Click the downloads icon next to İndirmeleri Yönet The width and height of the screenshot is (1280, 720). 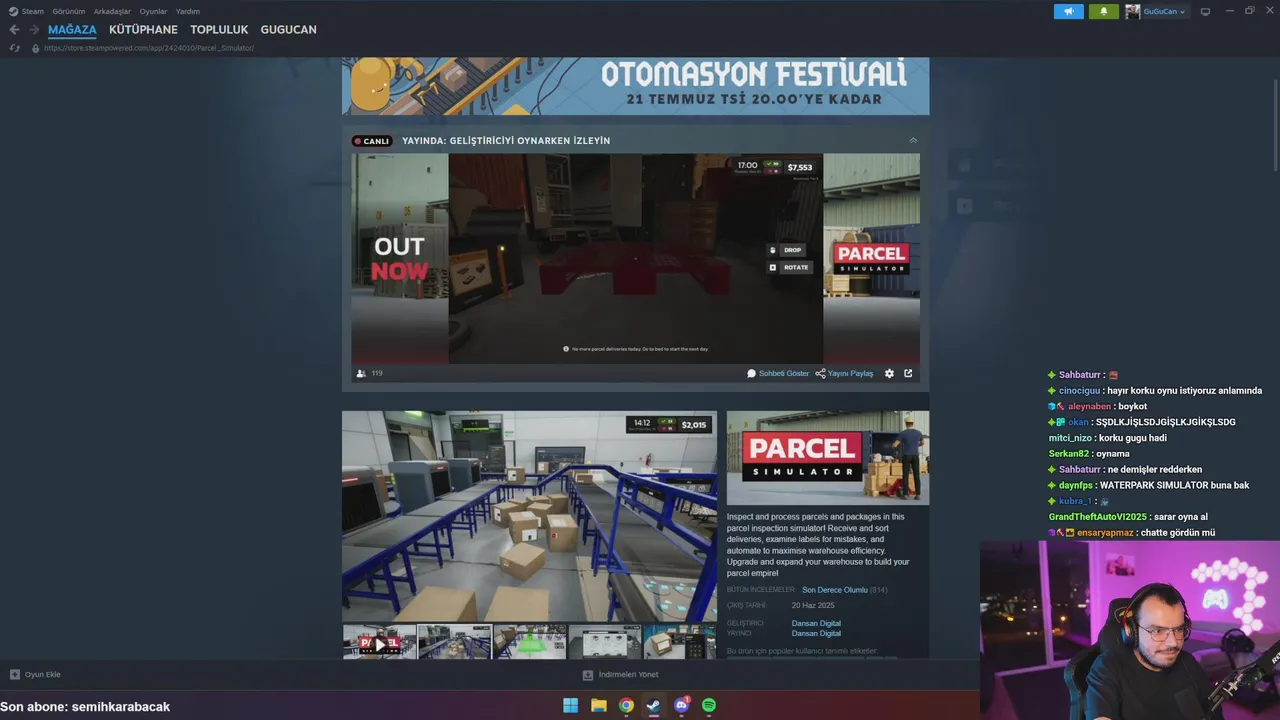[x=588, y=675]
